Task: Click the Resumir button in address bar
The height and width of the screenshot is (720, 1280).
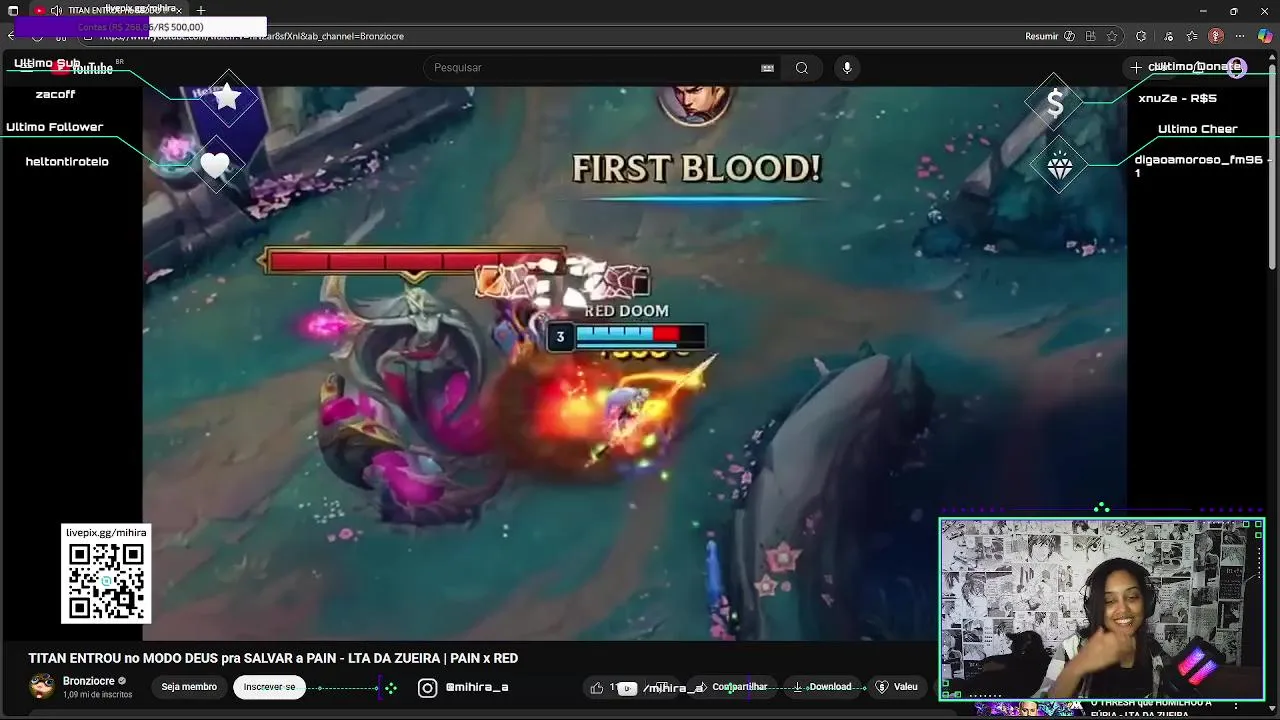Action: pos(1050,36)
